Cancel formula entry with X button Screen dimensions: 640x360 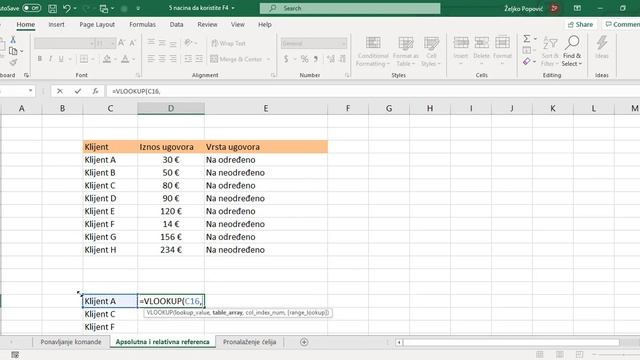tap(60, 91)
